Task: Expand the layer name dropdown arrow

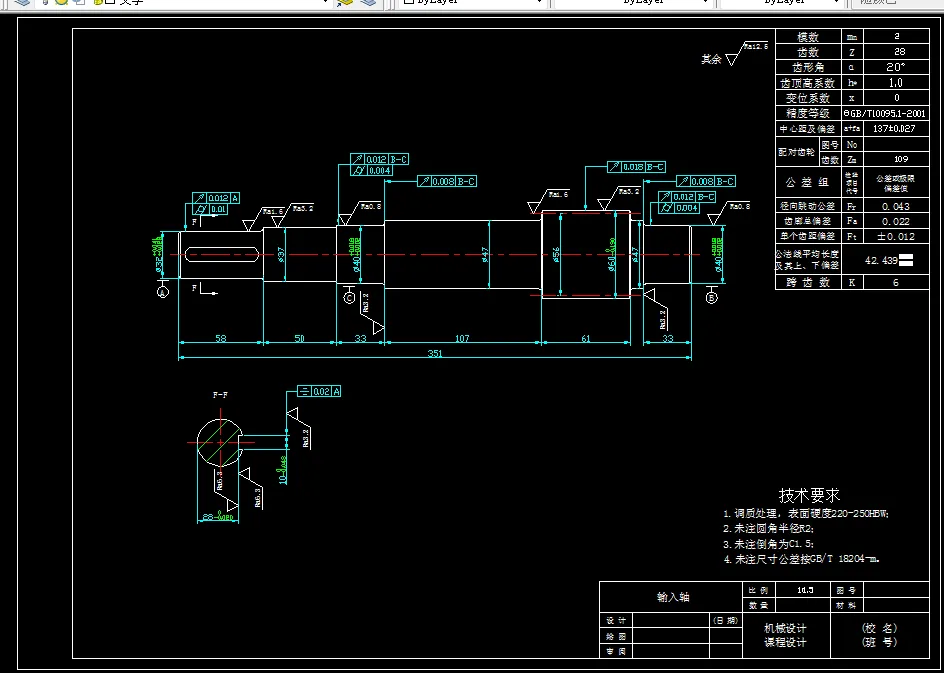Action: point(326,2)
